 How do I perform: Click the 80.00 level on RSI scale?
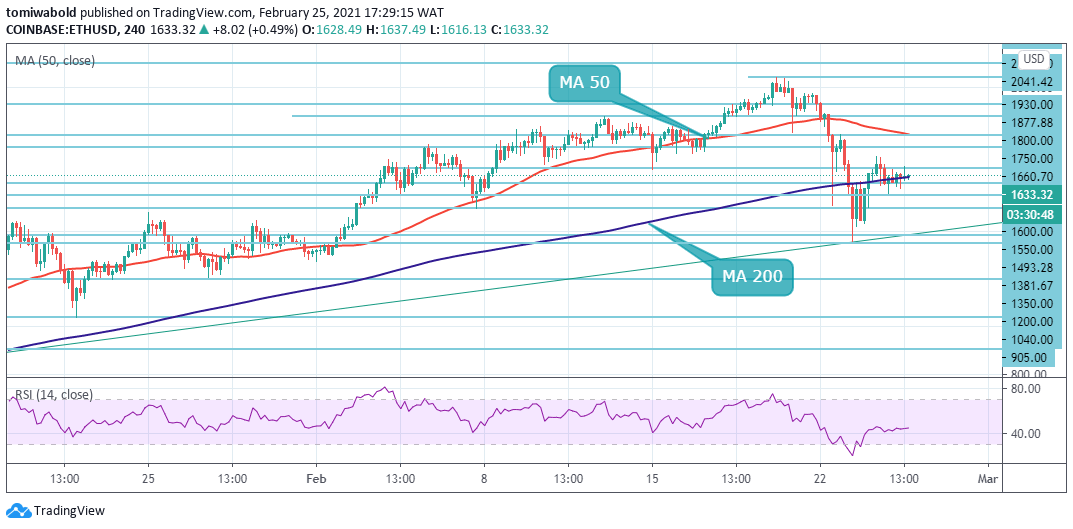(1027, 389)
